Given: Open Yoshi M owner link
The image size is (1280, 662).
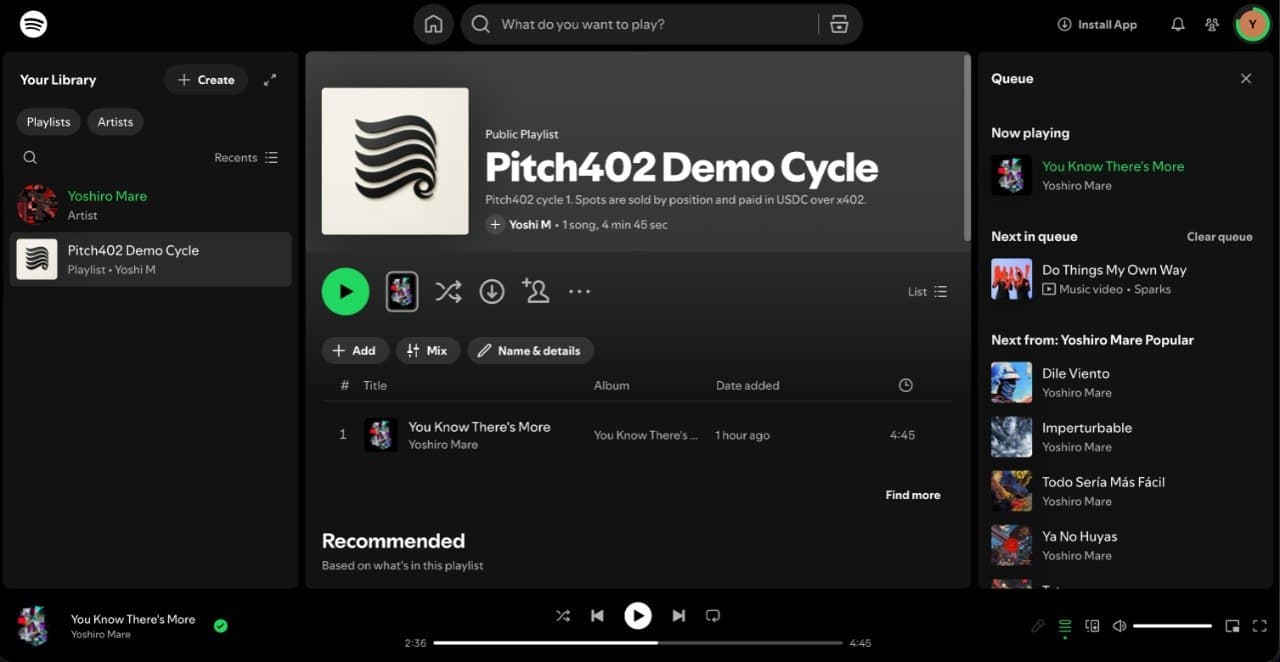Looking at the screenshot, I should point(530,225).
